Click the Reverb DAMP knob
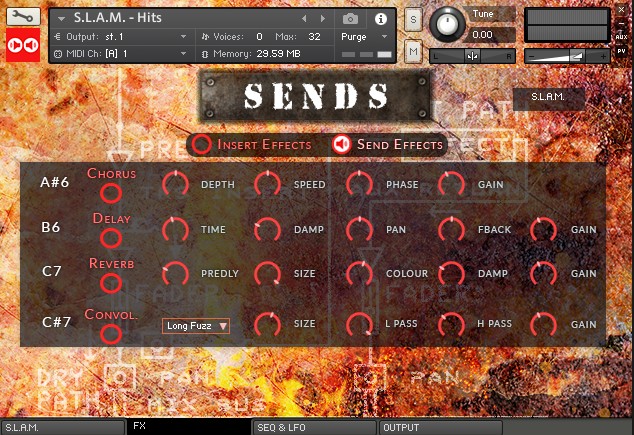 coord(452,274)
